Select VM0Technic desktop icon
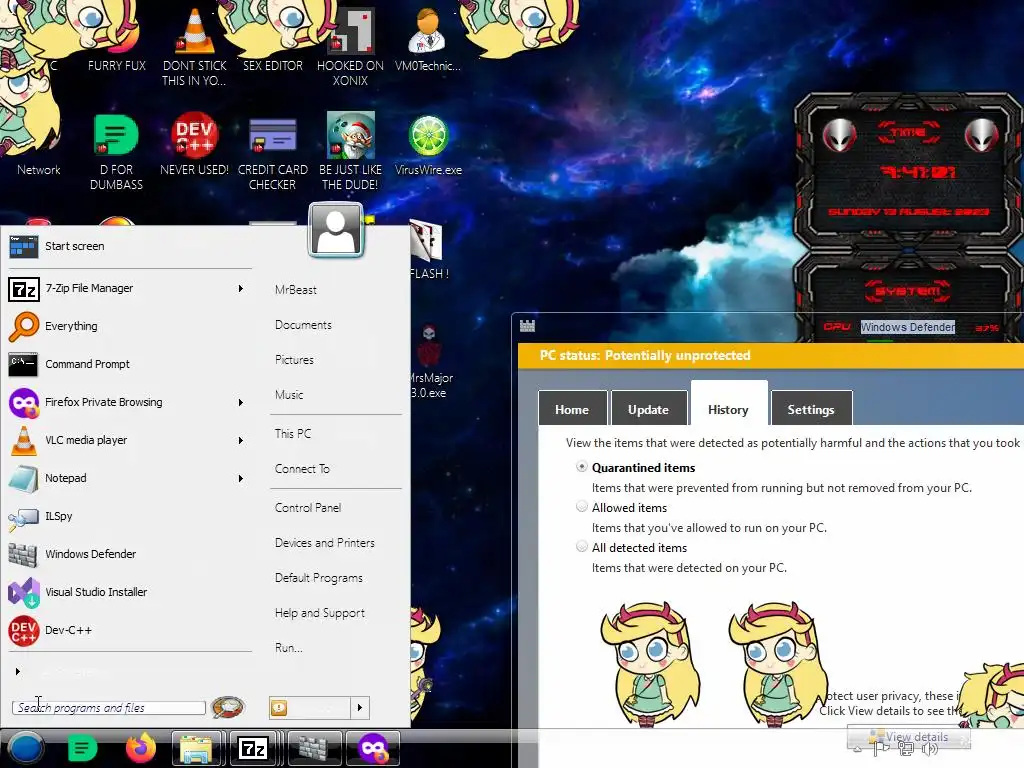 coord(428,40)
